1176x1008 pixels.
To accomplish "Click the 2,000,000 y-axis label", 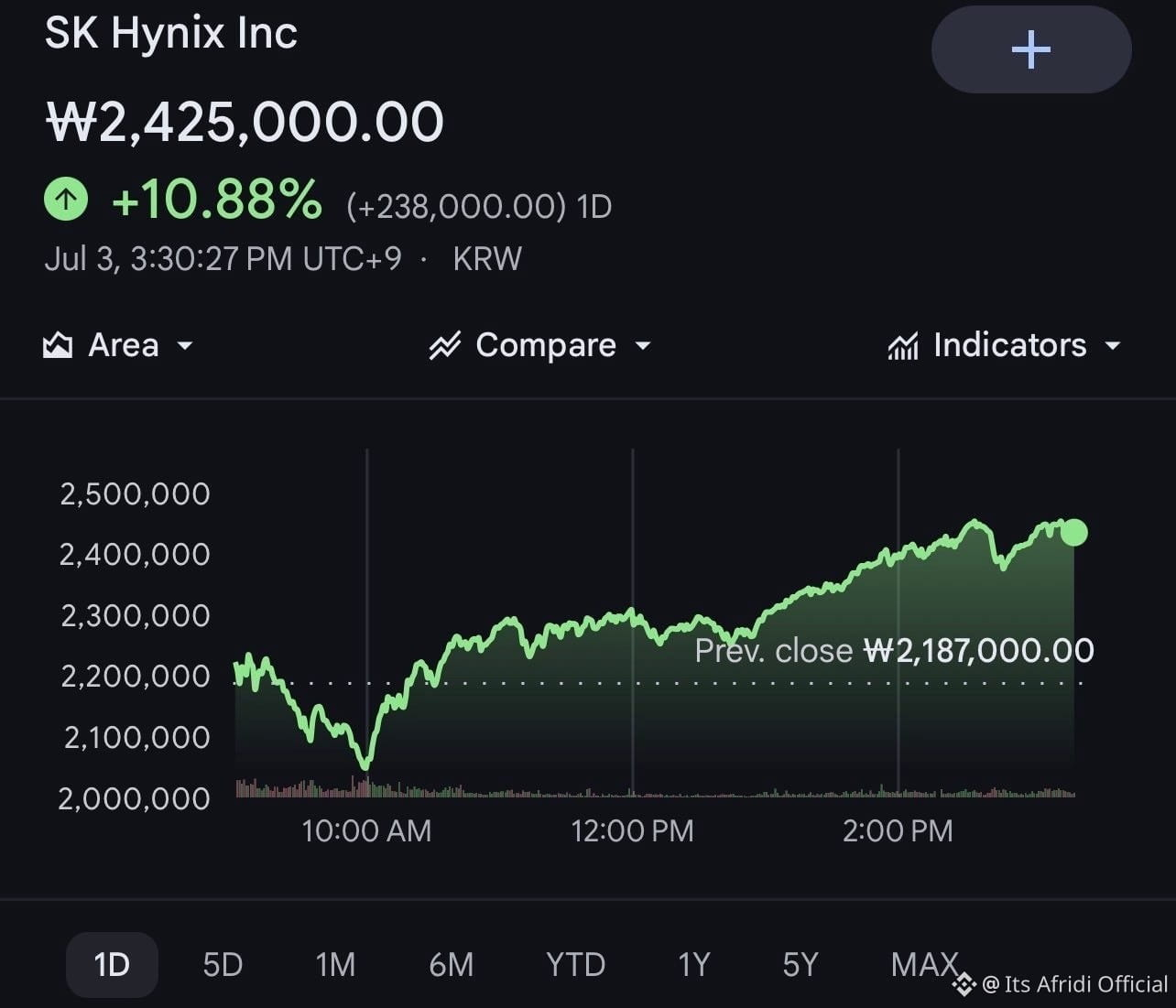I will pos(134,798).
